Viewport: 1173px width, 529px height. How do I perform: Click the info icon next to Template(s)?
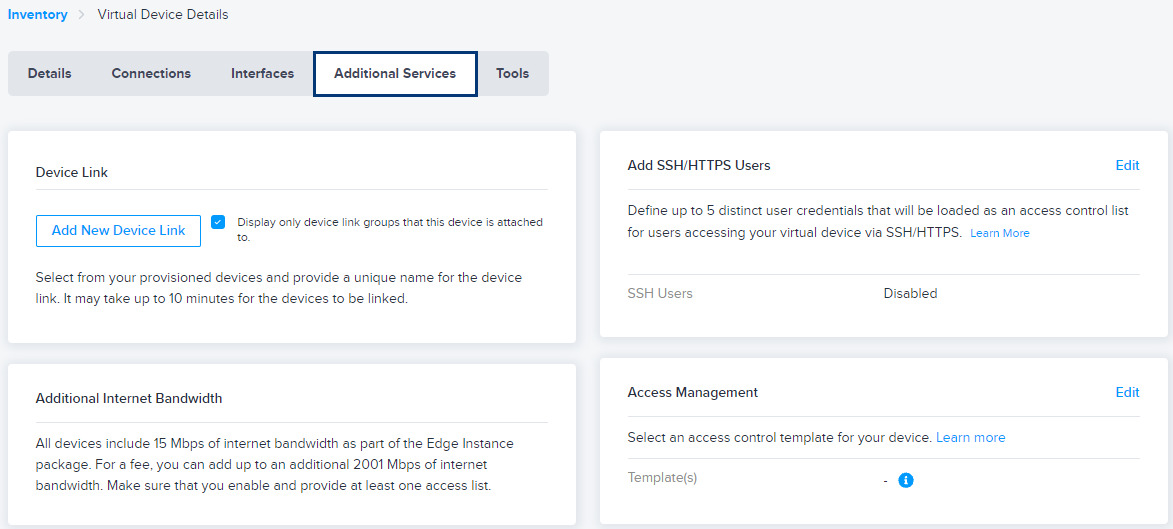[906, 480]
